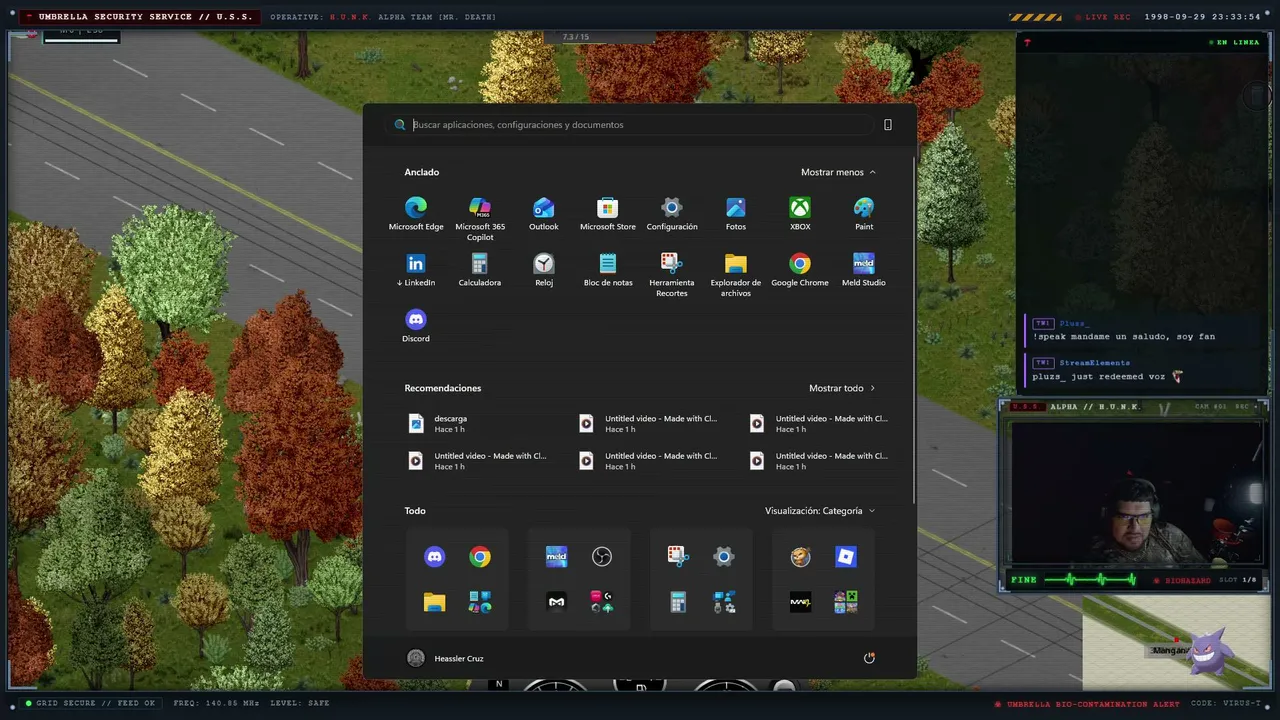
Task: Open the calculator icon in the Todo utilities group
Action: (x=678, y=602)
